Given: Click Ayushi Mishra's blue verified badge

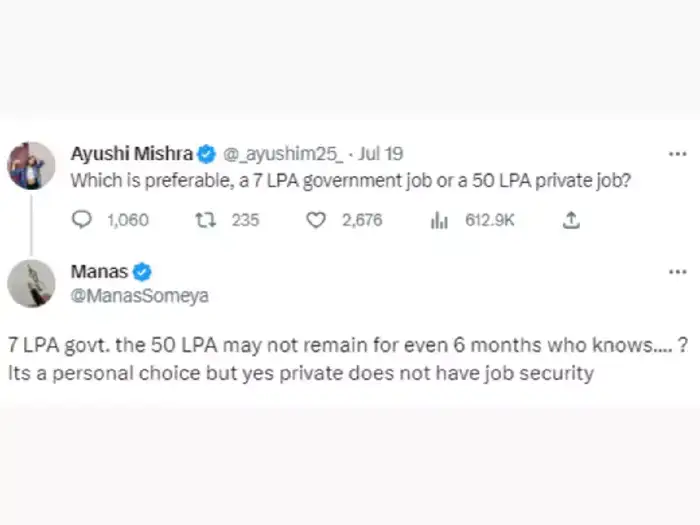Looking at the screenshot, I should coord(207,154).
